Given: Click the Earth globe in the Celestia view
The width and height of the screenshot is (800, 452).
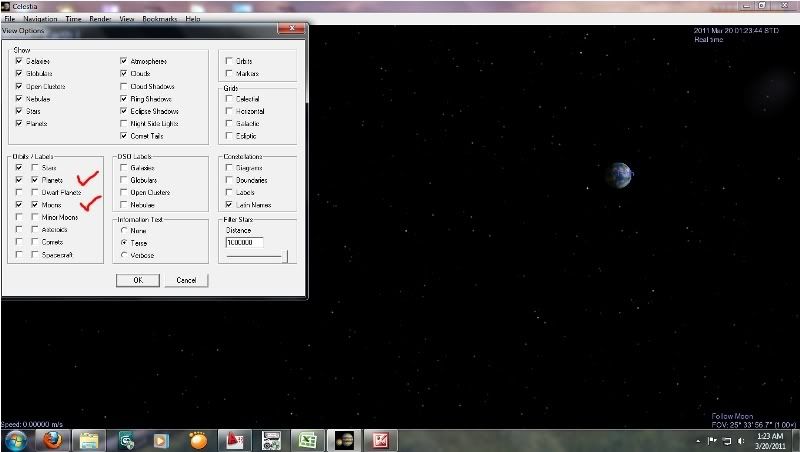Looking at the screenshot, I should (619, 175).
